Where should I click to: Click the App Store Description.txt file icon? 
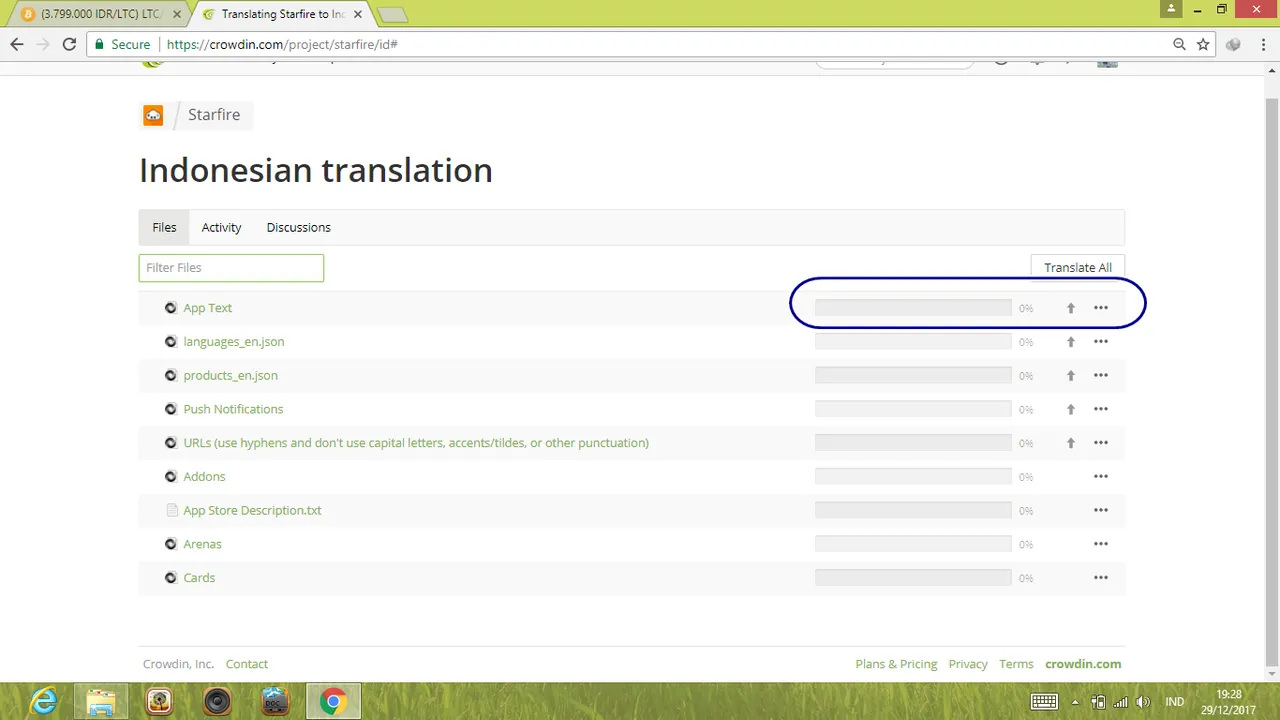(x=171, y=510)
